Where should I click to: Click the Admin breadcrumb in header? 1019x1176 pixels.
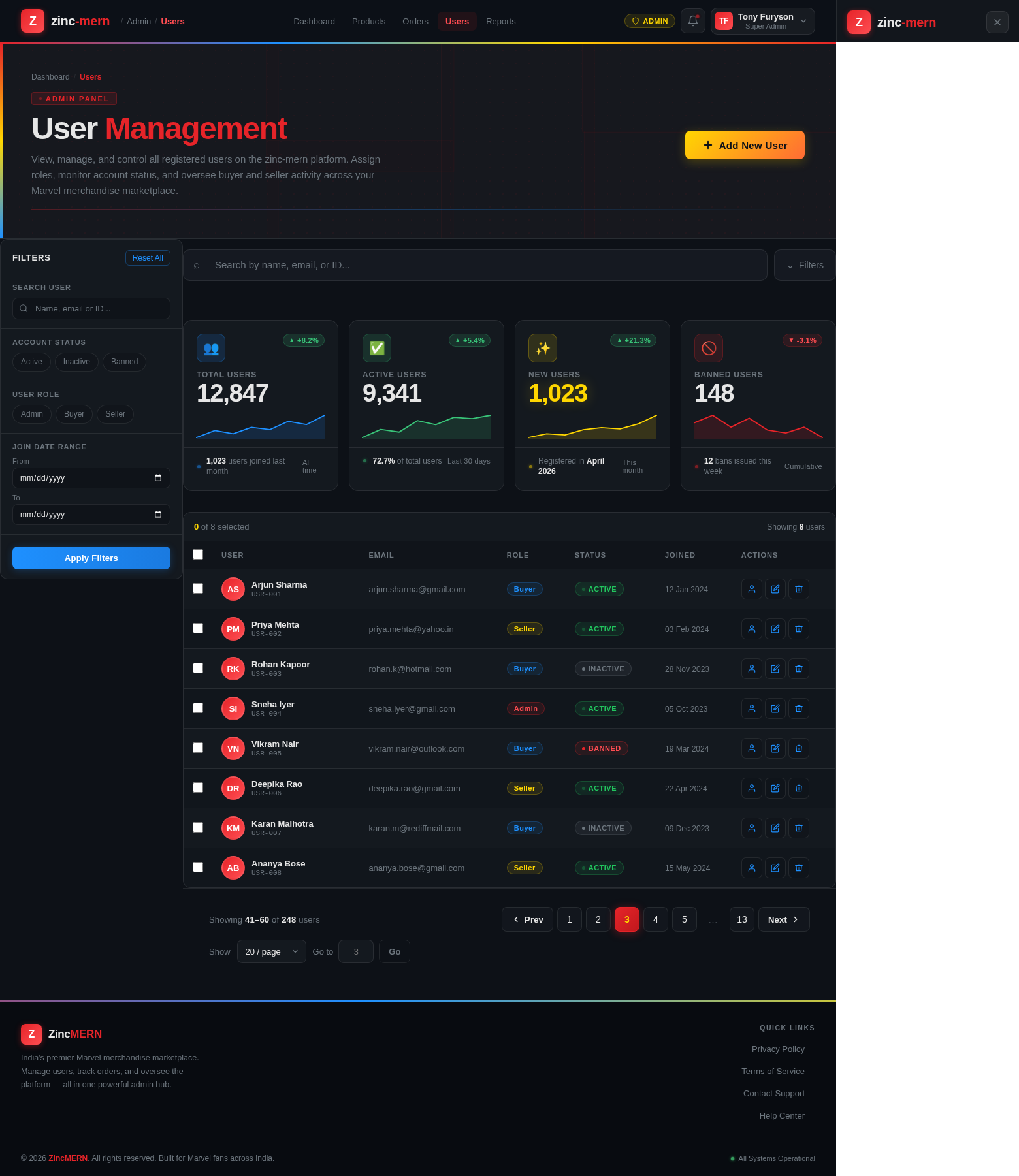[x=138, y=22]
